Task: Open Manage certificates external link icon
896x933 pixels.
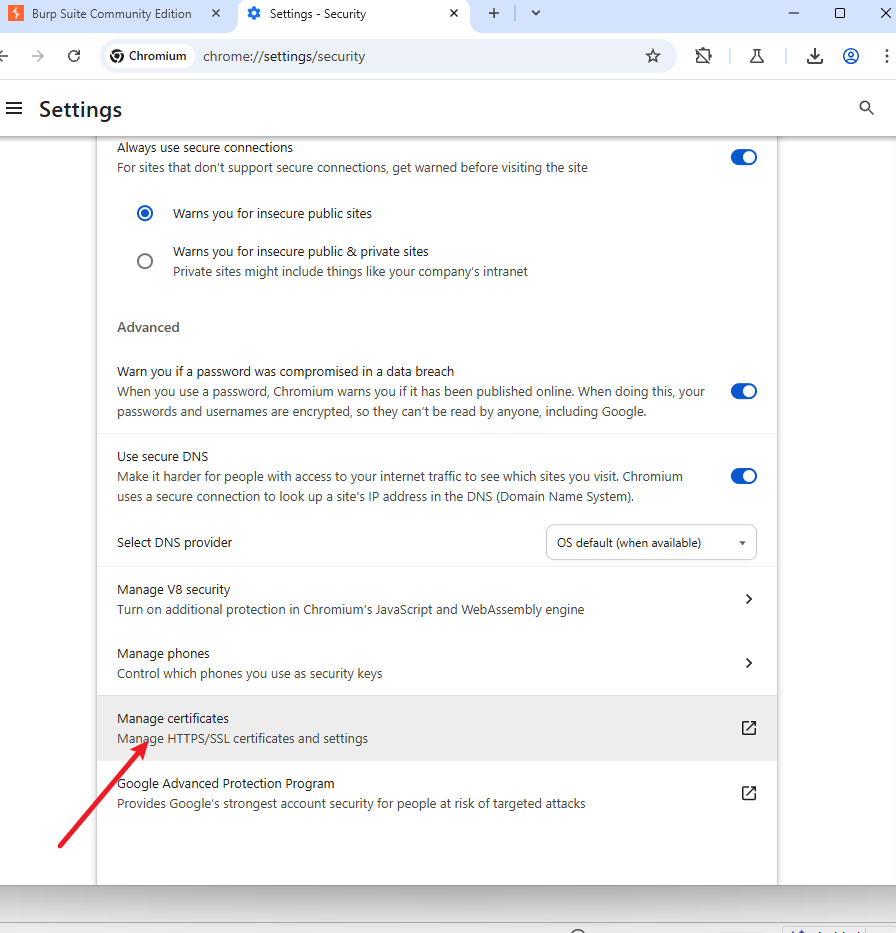Action: tap(748, 728)
